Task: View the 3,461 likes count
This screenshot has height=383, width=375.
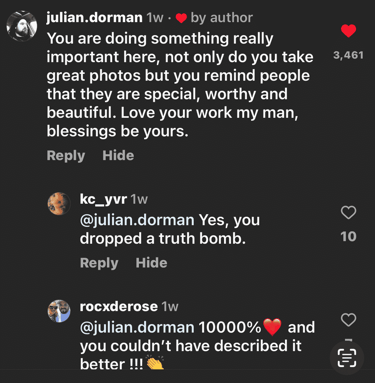Action: click(x=349, y=55)
